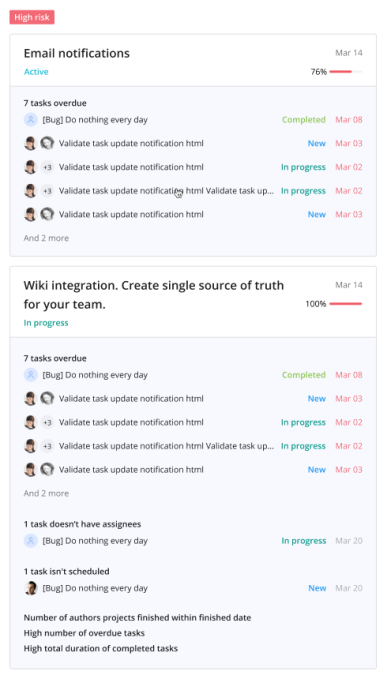The width and height of the screenshot is (387, 679).
Task: Click Mar 20 date of unscheduled task
Action: pyautogui.click(x=349, y=588)
